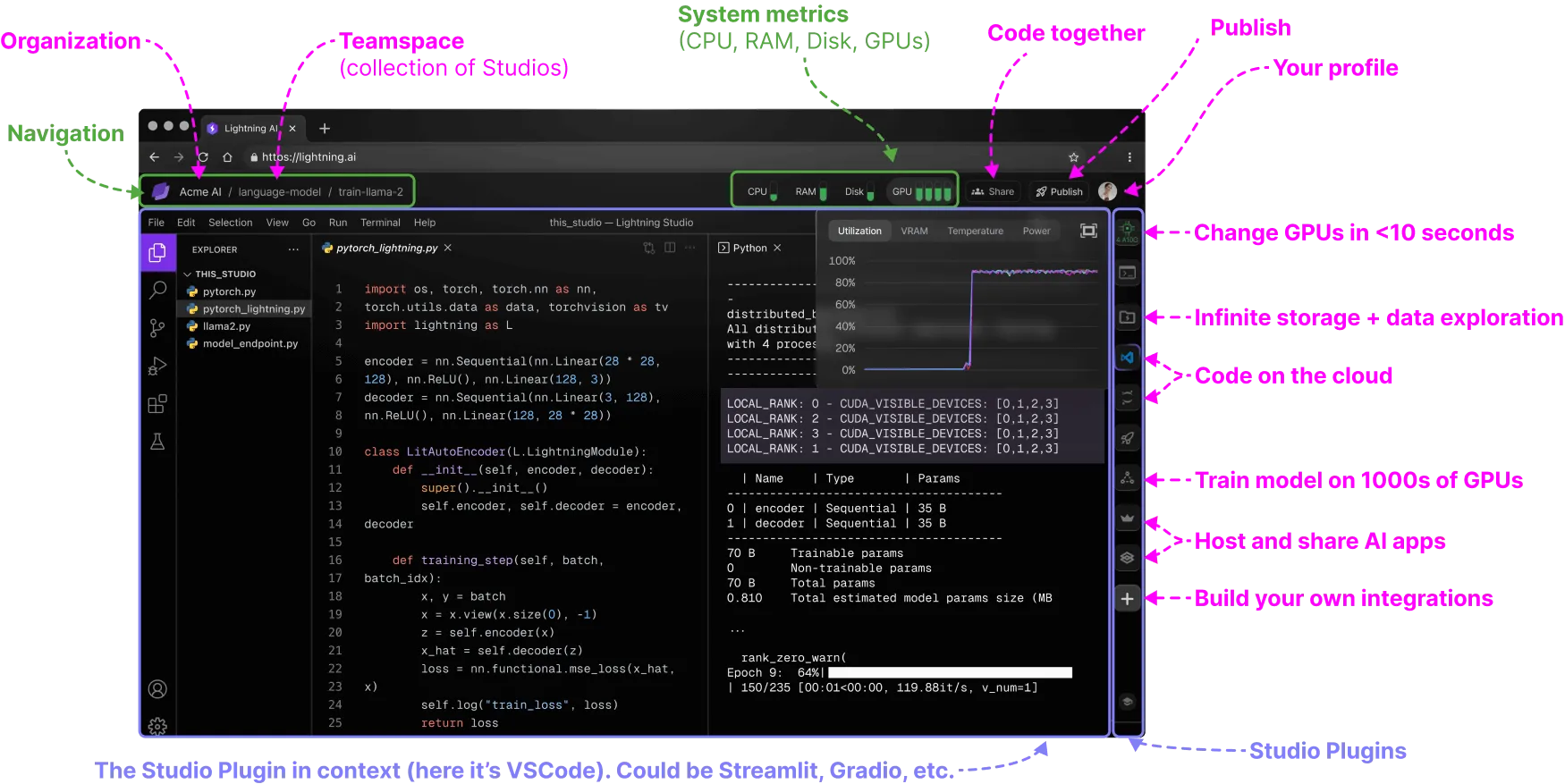Open the Explorer panel more actions menu
This screenshot has width=1565, height=784.
click(x=293, y=249)
